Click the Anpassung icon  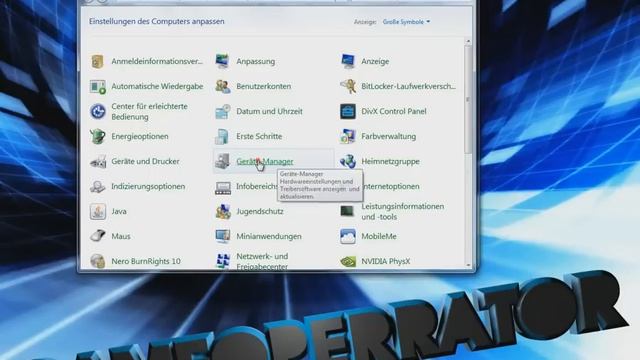pyautogui.click(x=222, y=62)
